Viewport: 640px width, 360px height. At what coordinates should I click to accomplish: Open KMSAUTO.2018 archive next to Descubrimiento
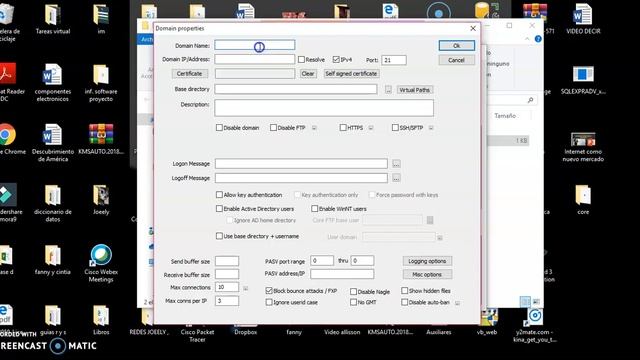101,139
